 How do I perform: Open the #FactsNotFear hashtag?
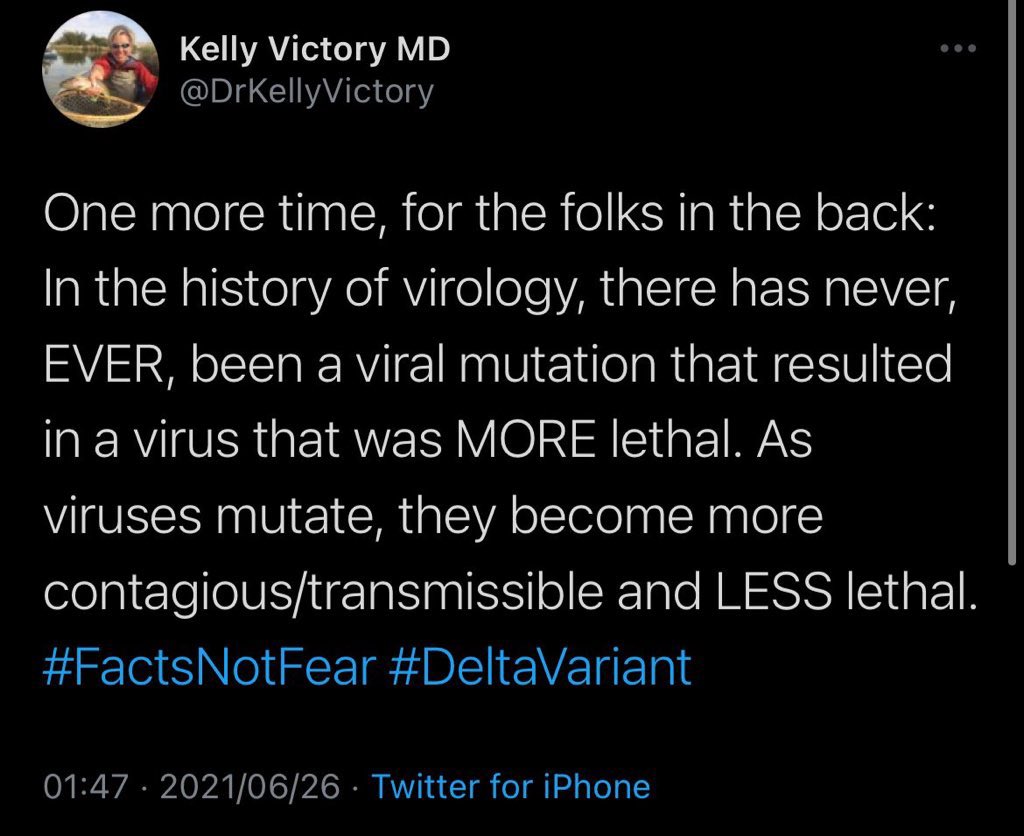pos(209,665)
